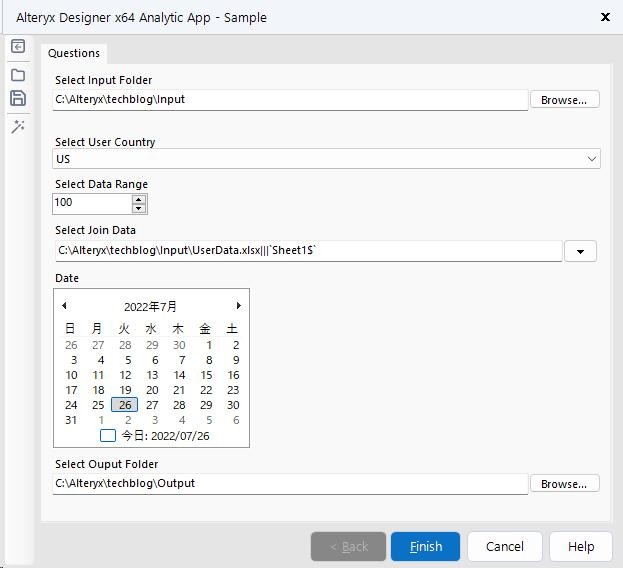623x568 pixels.
Task: Open Help for the app
Action: point(581,546)
